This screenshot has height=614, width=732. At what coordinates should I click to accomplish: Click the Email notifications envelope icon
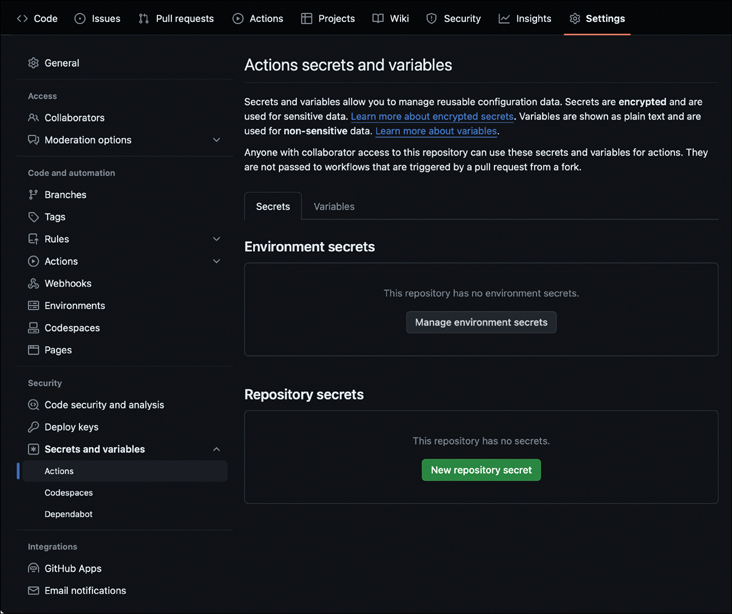[33, 591]
